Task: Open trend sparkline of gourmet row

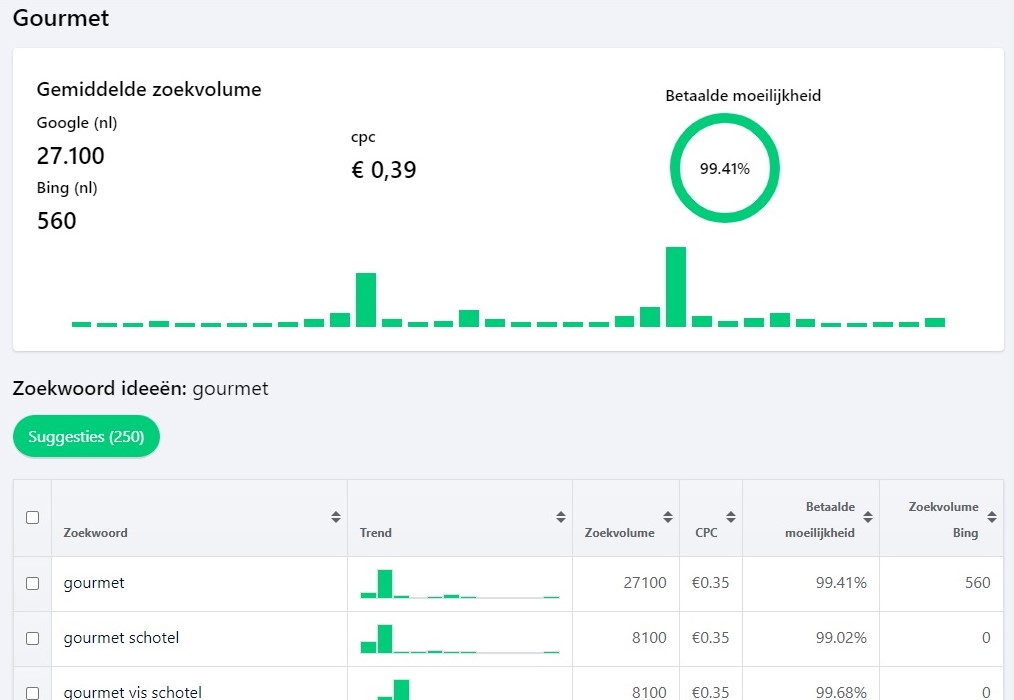Action: click(460, 584)
